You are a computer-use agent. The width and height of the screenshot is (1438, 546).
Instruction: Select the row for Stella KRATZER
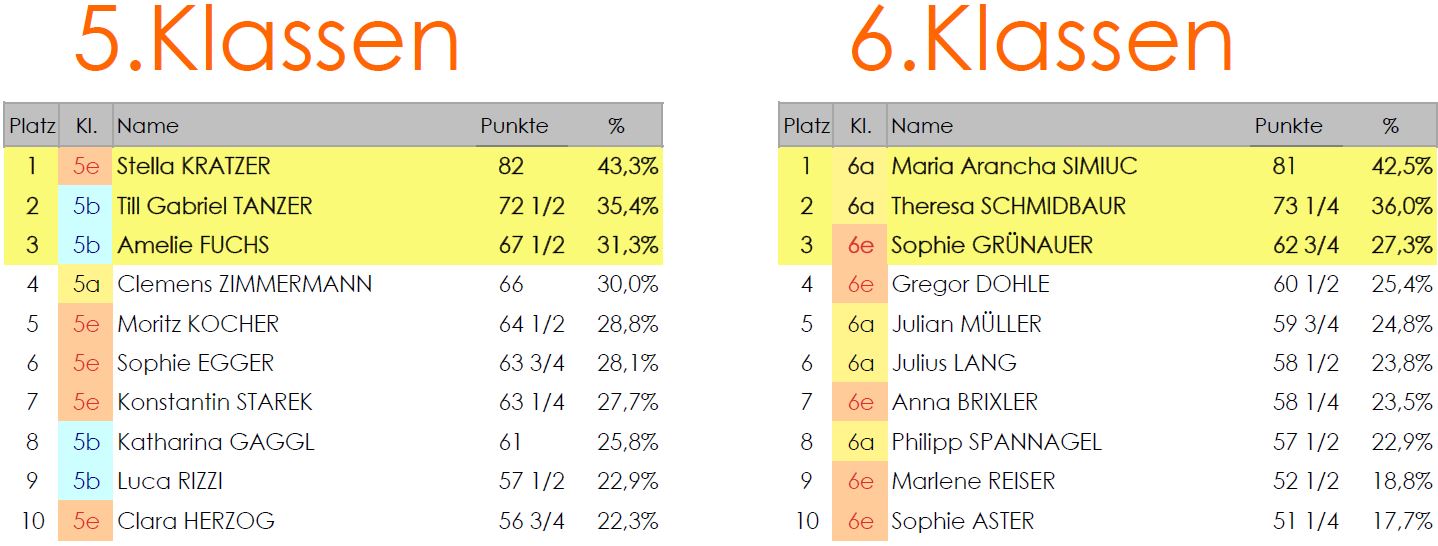tap(333, 166)
